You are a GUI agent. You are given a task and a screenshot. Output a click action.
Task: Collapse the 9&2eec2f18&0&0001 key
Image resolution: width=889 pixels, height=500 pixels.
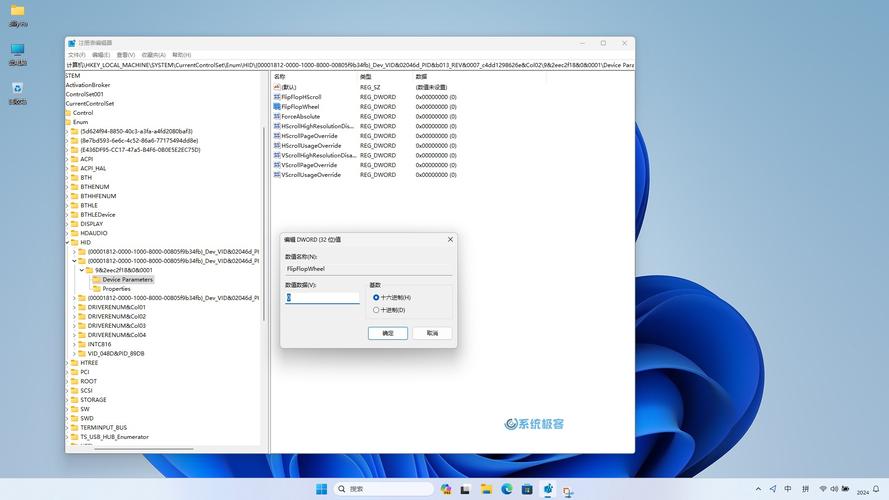point(82,270)
